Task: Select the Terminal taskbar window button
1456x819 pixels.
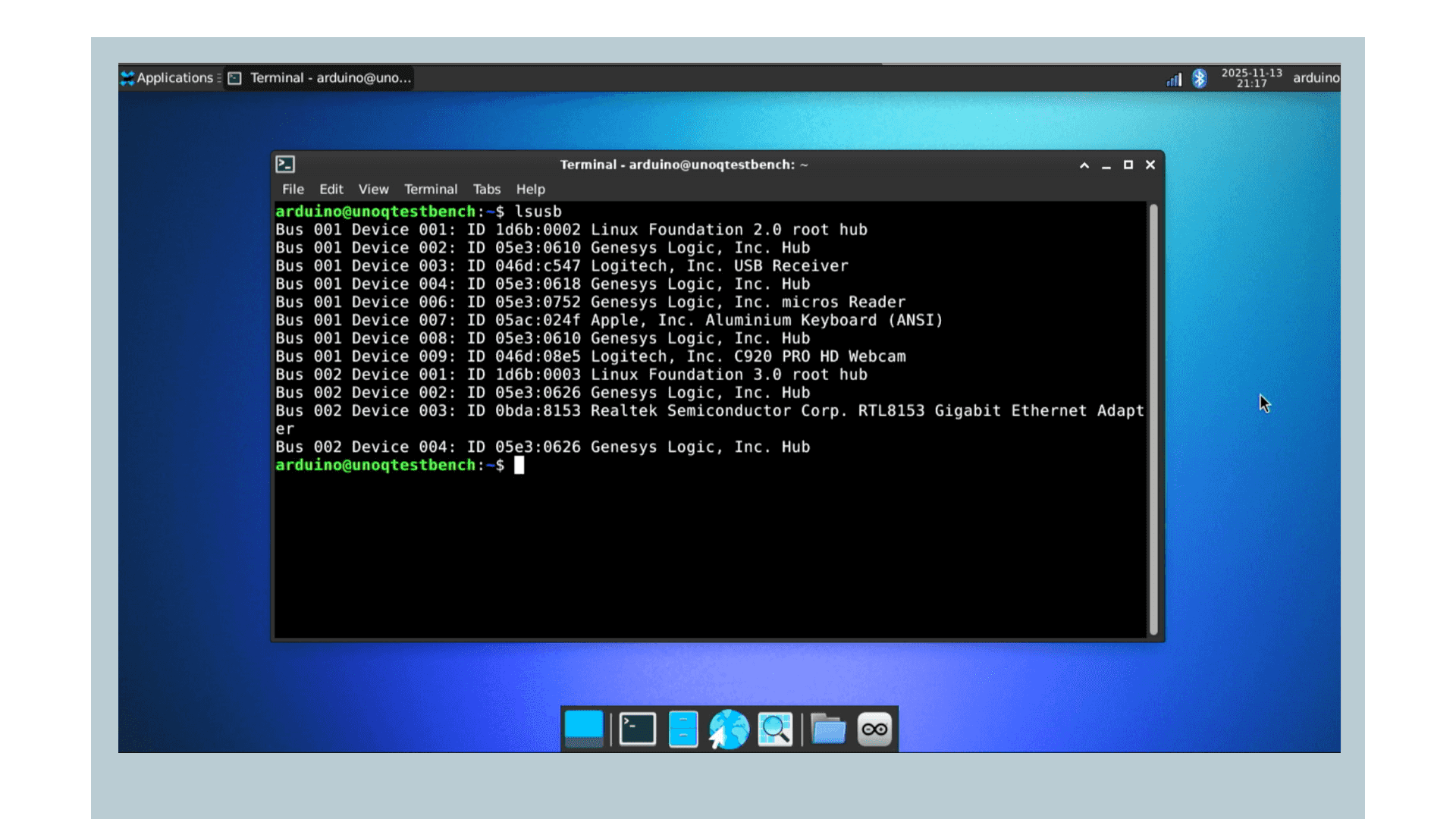Action: 318,77
